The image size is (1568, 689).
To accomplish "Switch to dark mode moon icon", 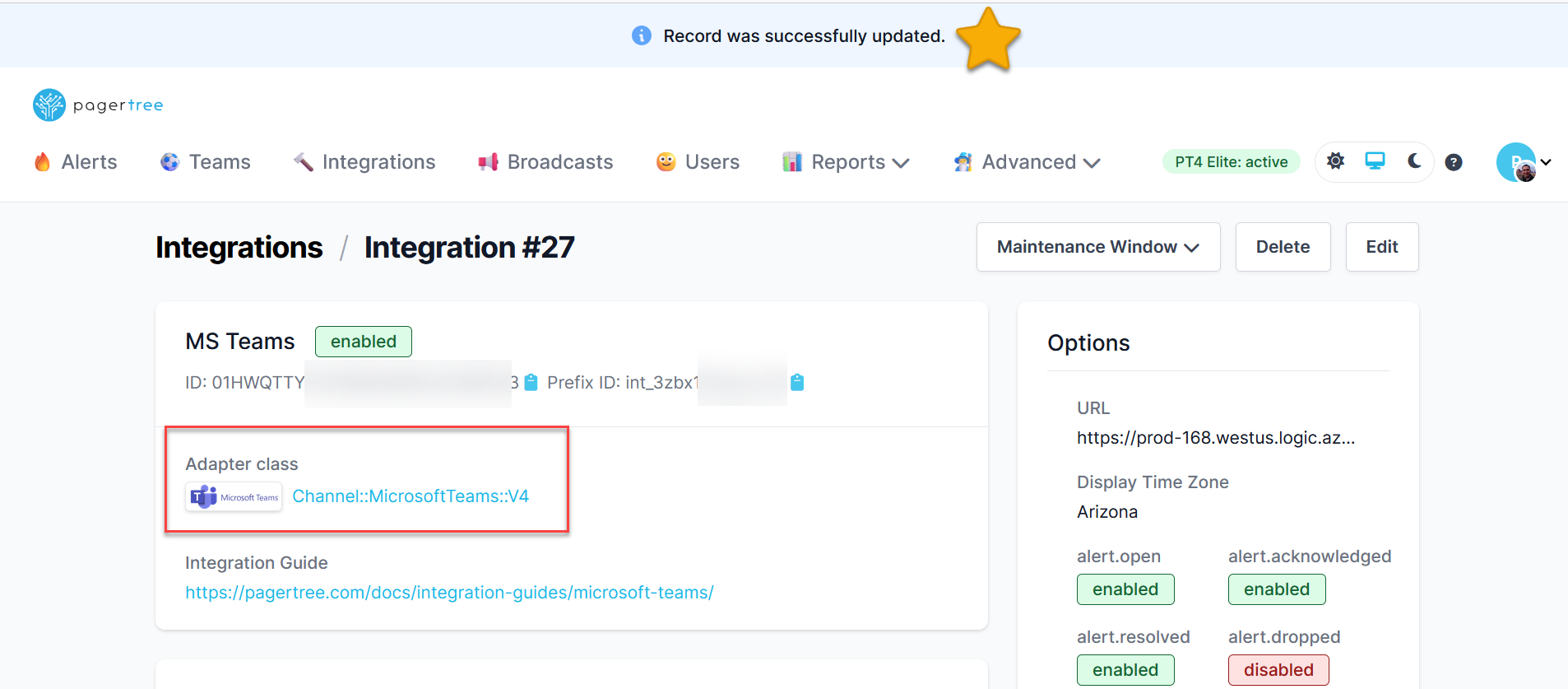I will (1414, 161).
